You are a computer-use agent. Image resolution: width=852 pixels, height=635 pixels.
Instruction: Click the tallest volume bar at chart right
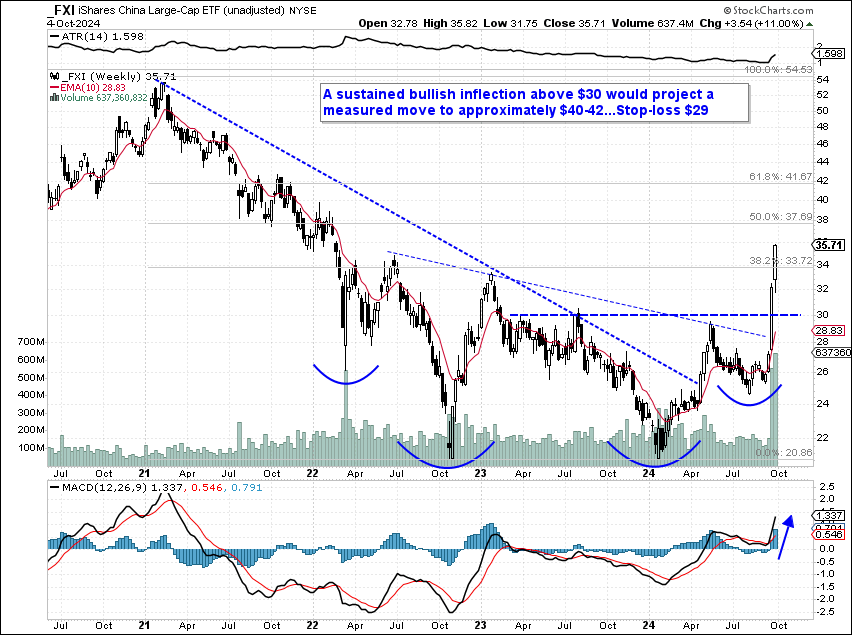[x=775, y=410]
